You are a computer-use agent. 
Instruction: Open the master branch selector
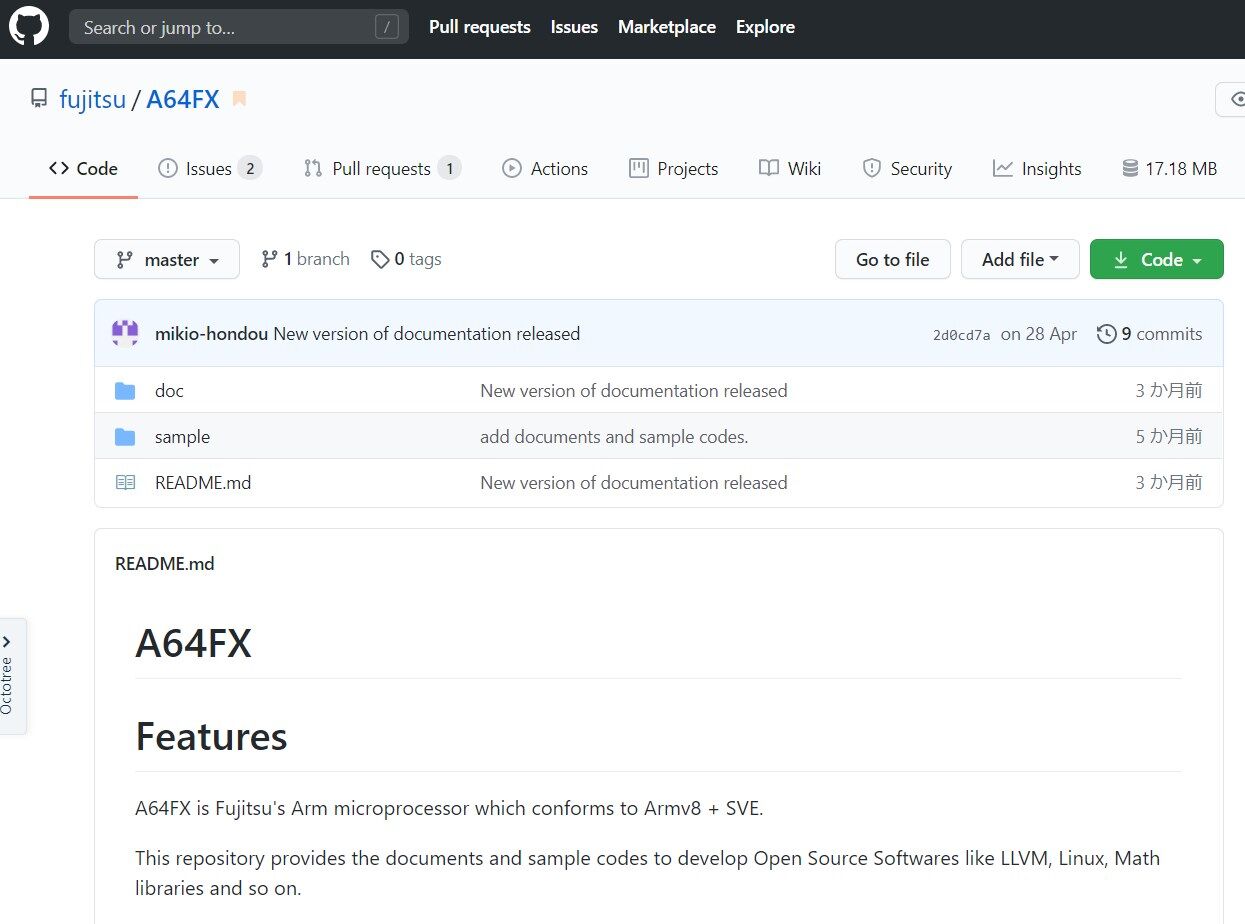[166, 259]
